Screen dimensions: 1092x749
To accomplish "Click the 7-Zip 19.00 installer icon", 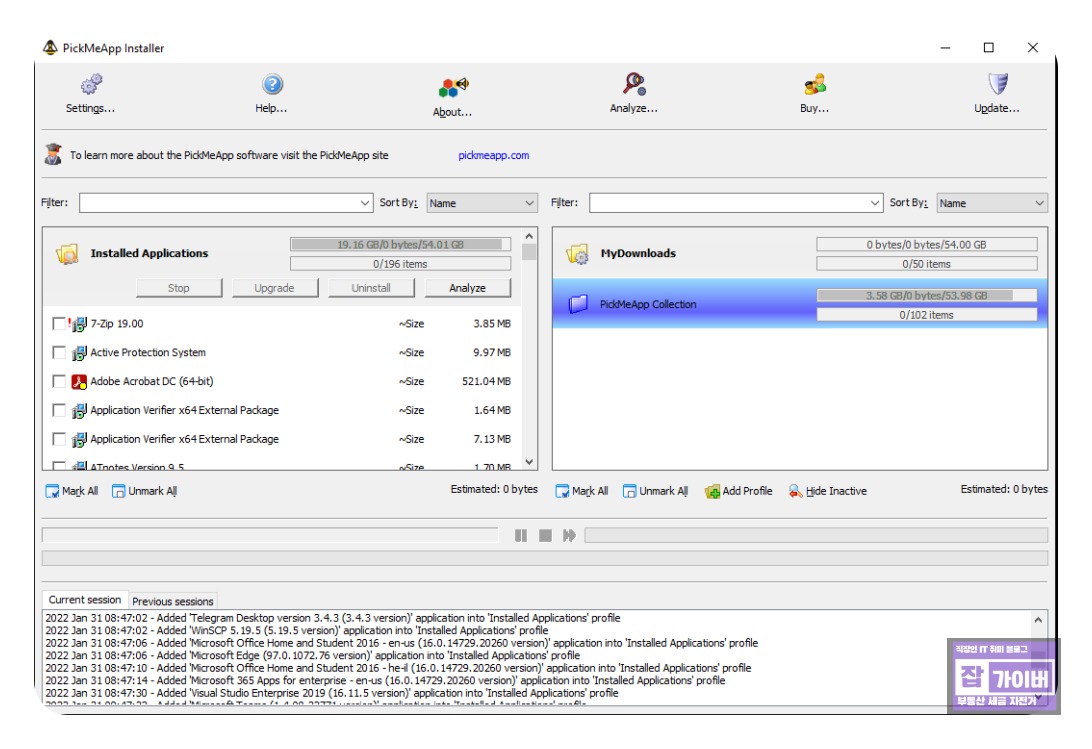I will pos(78,324).
